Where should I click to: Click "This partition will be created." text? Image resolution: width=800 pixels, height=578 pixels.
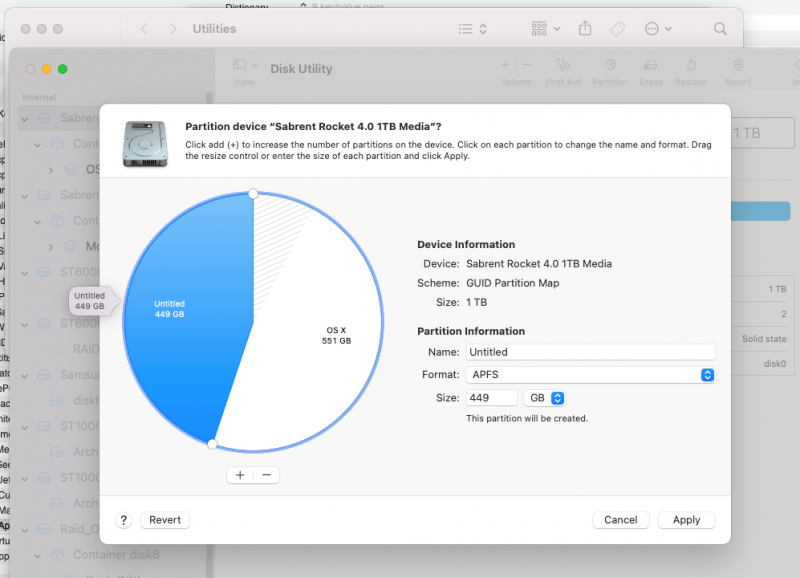(x=527, y=418)
